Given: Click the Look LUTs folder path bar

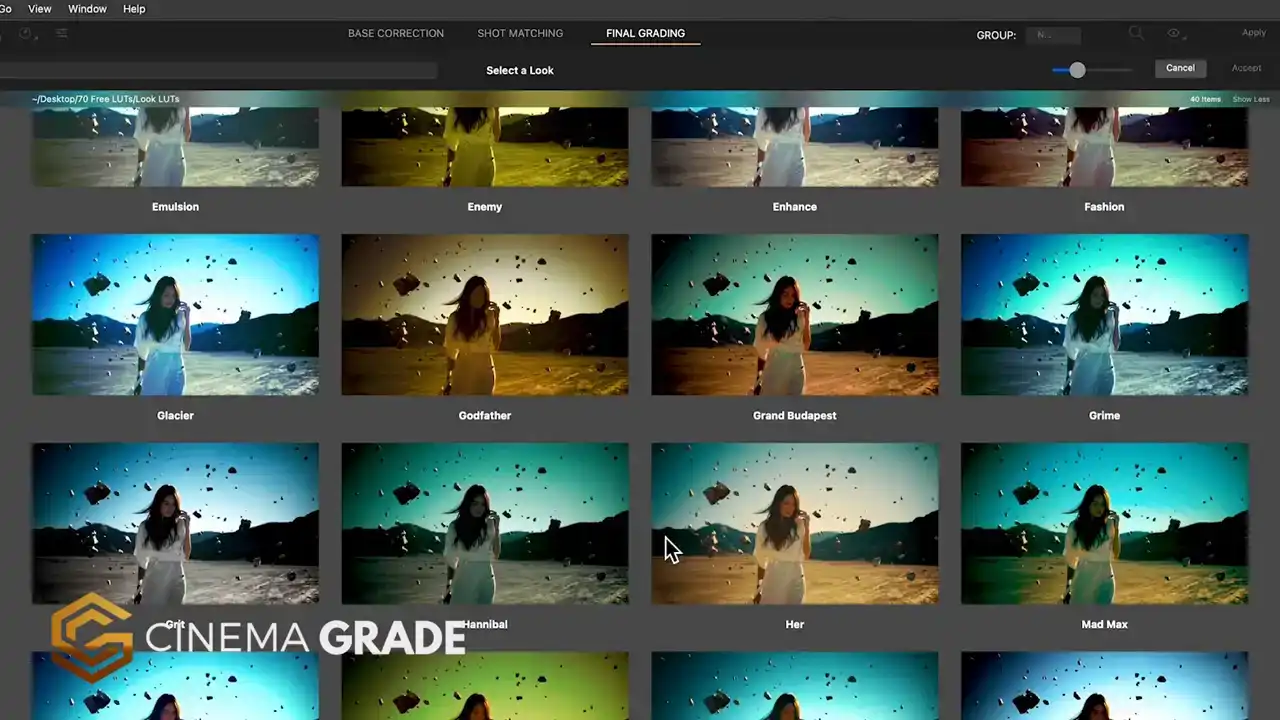Looking at the screenshot, I should pos(103,99).
